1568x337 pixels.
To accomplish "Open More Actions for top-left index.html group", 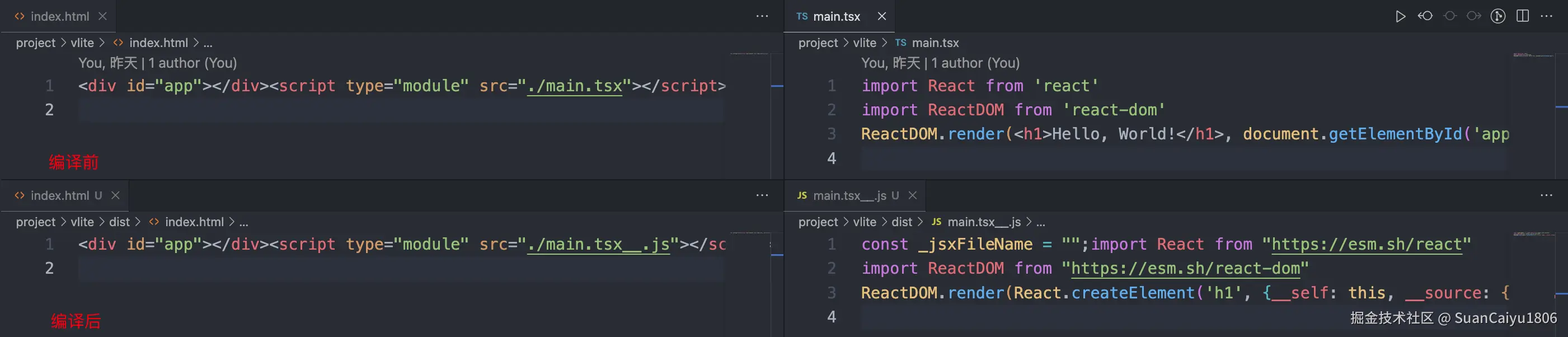I will coord(762,16).
